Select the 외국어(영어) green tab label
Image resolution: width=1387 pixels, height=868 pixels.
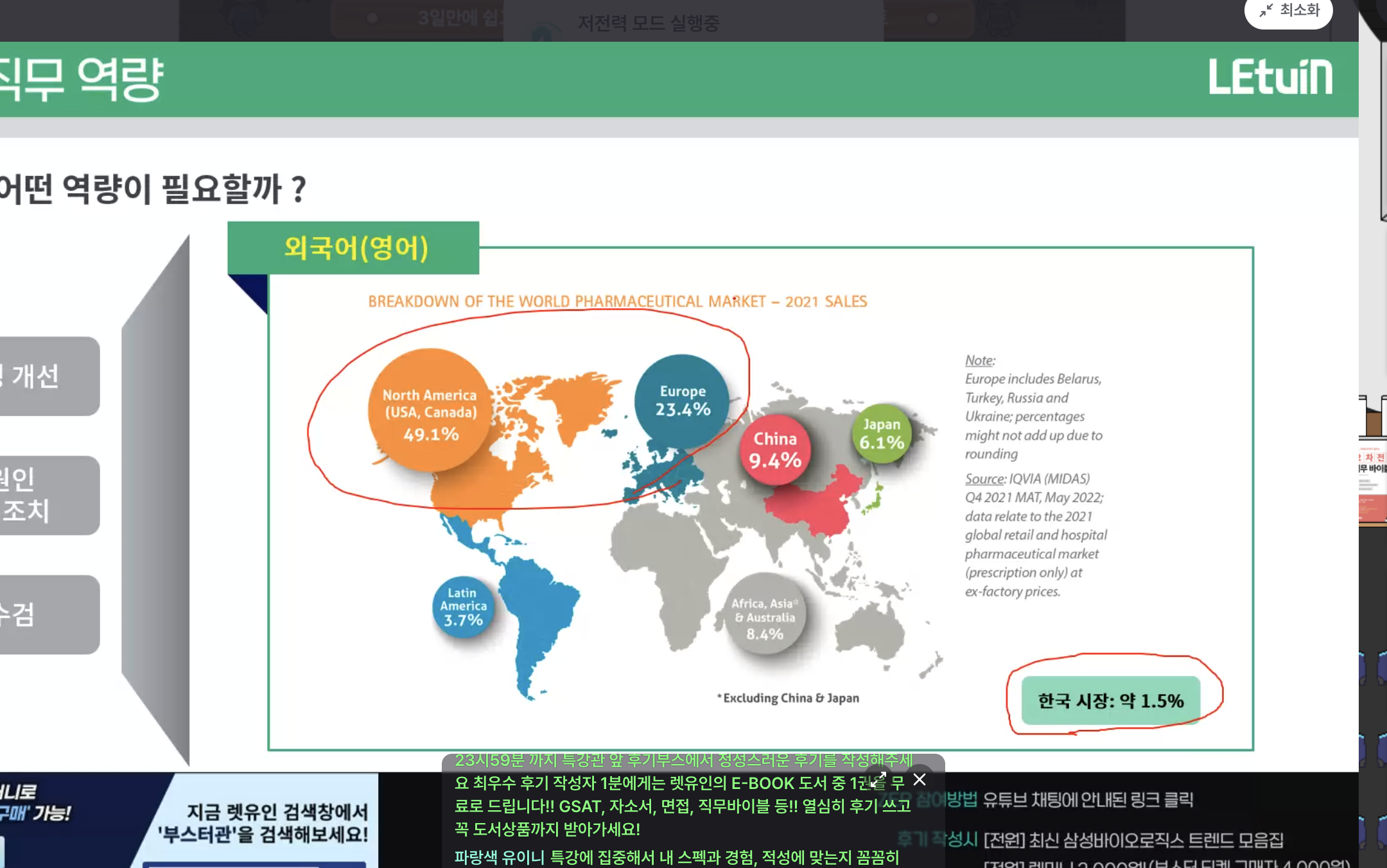click(354, 248)
